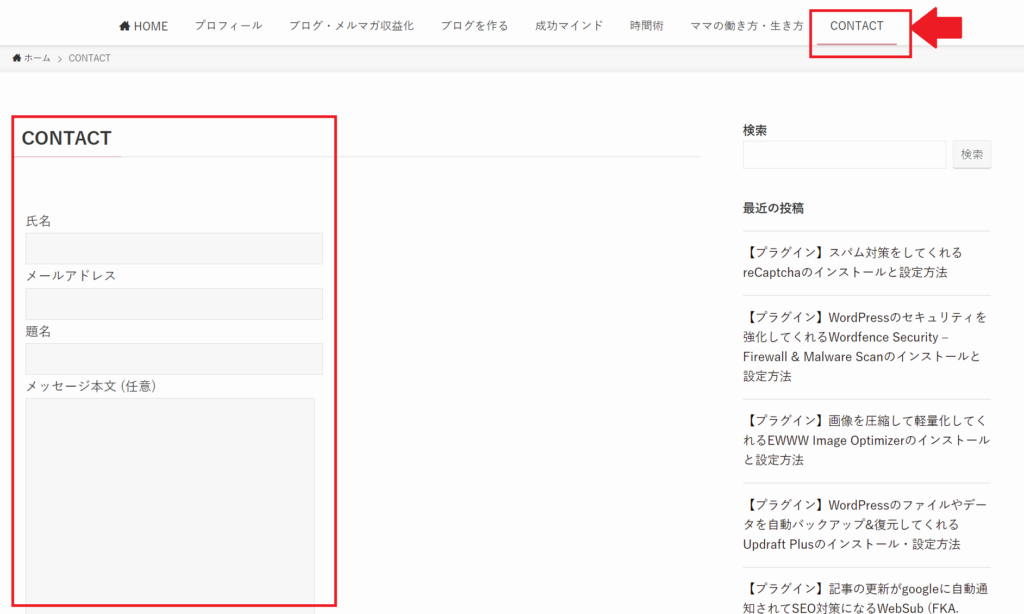Open the EWWW Image Optimizer post link
Viewport: 1024px width, 614px height.
click(x=866, y=440)
